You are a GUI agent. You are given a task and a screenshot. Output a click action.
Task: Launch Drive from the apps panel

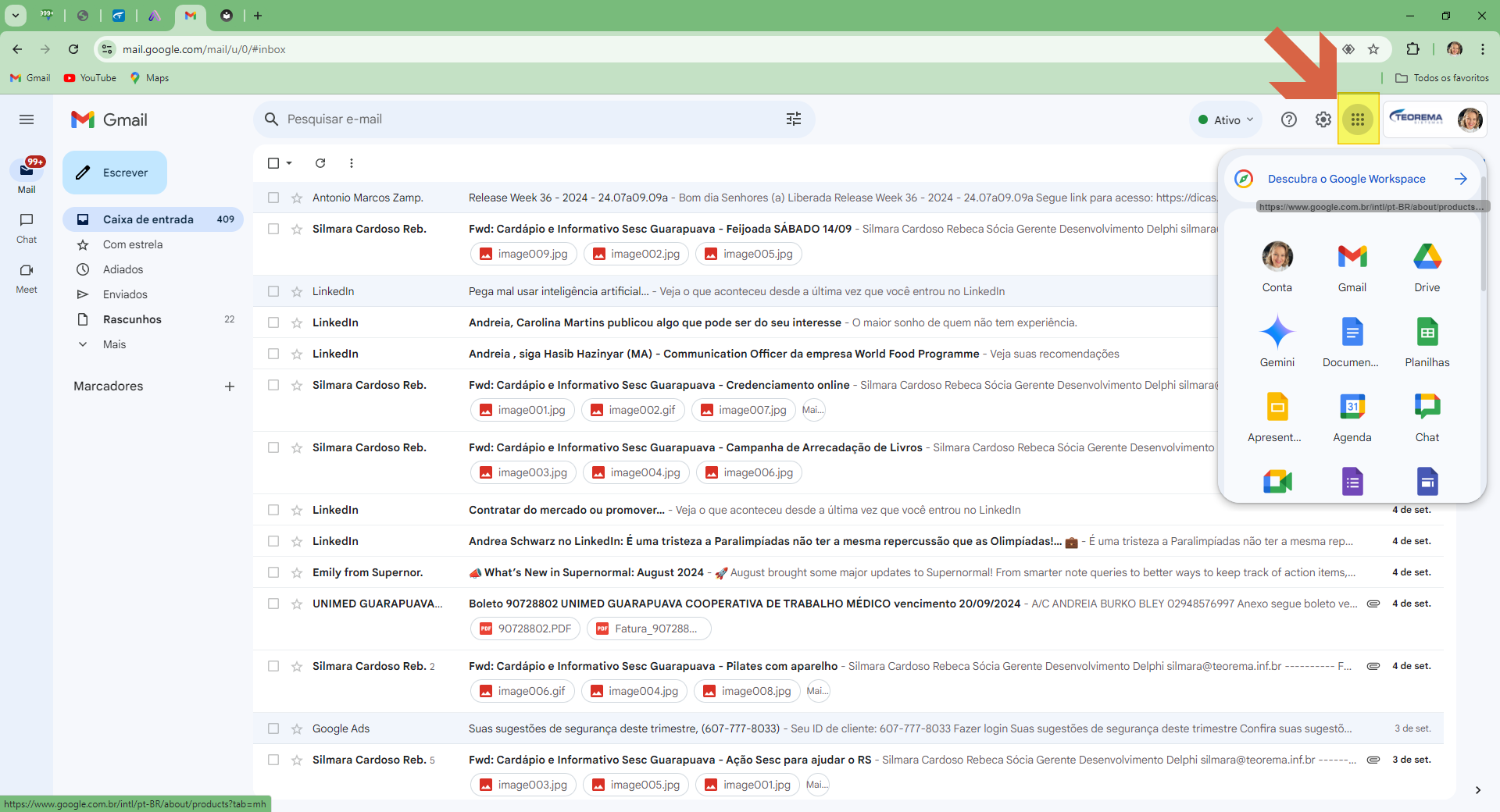click(1427, 267)
